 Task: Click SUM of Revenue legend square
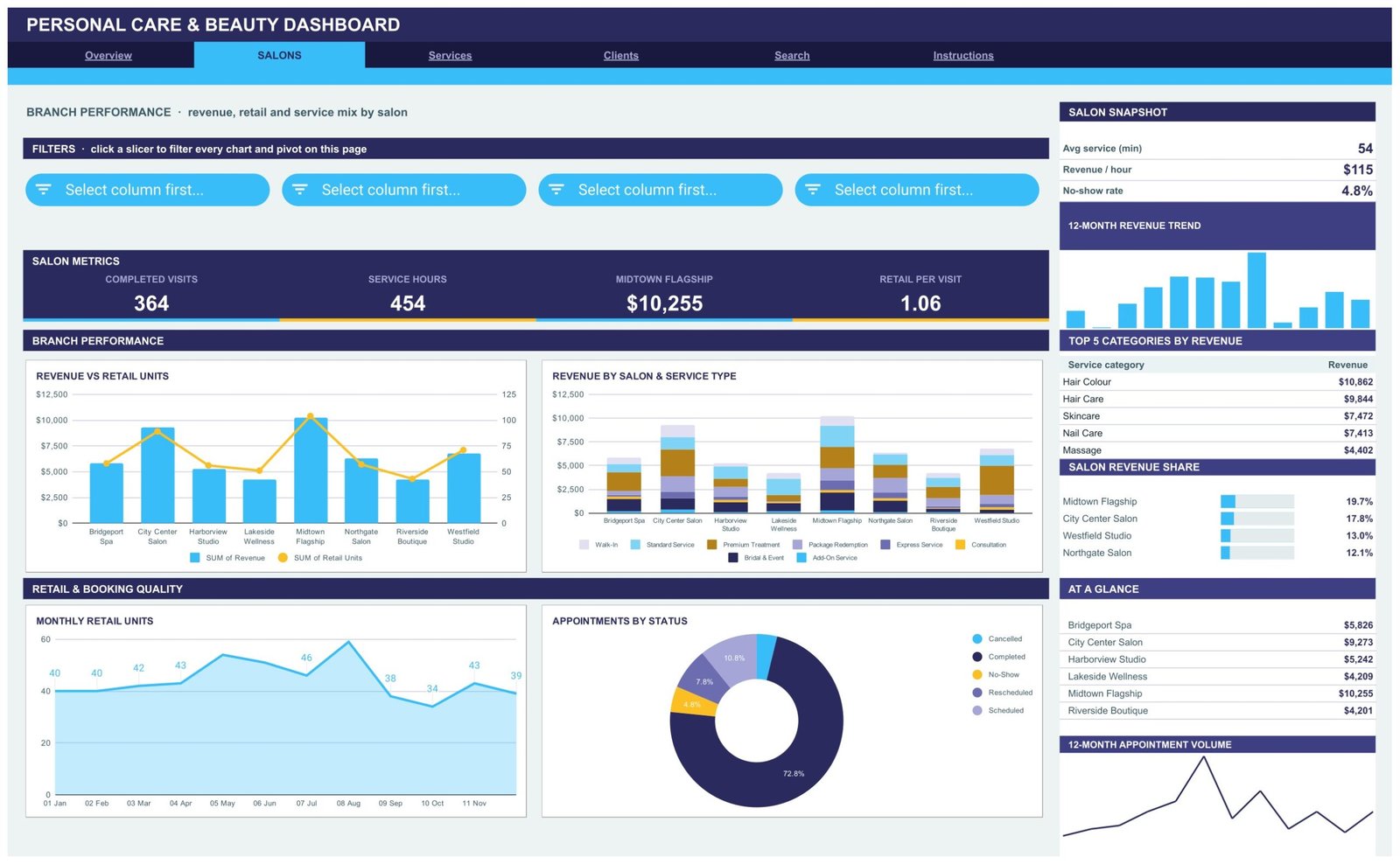[195, 558]
